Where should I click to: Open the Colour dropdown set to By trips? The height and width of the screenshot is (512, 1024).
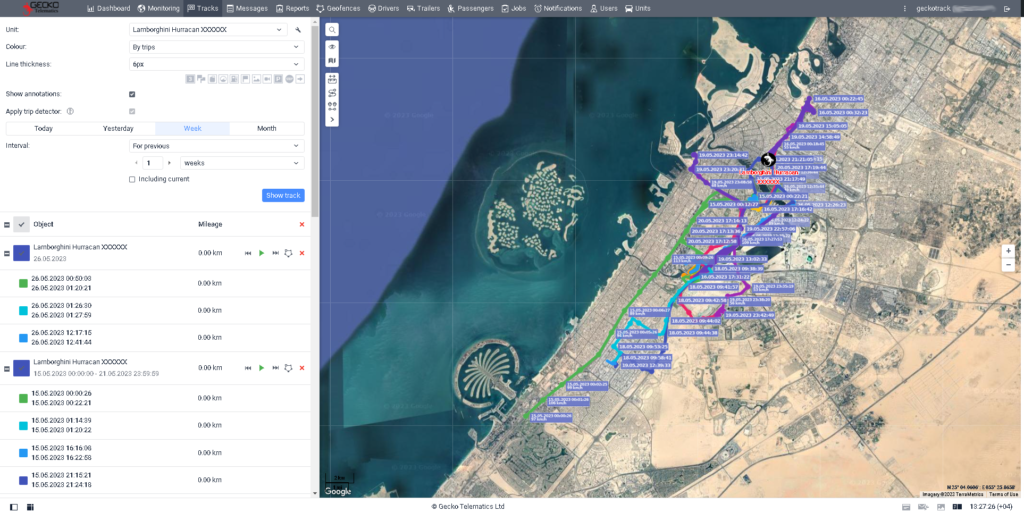(x=216, y=47)
